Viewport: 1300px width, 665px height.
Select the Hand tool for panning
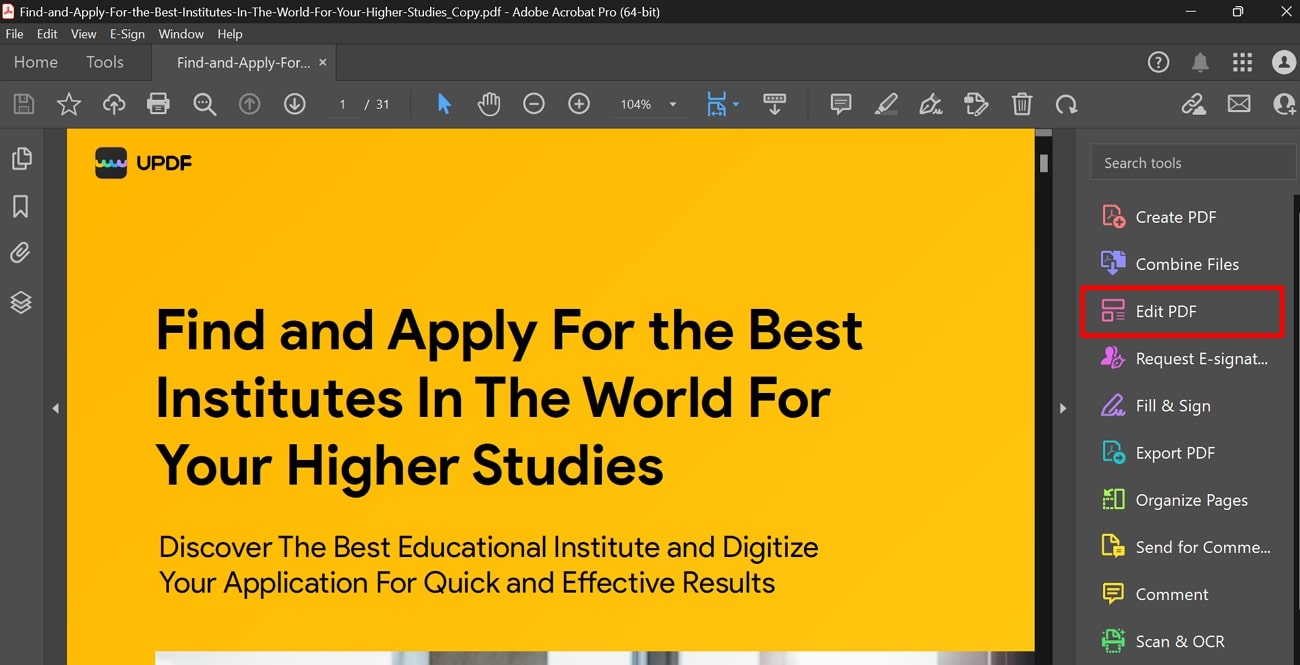[x=489, y=103]
